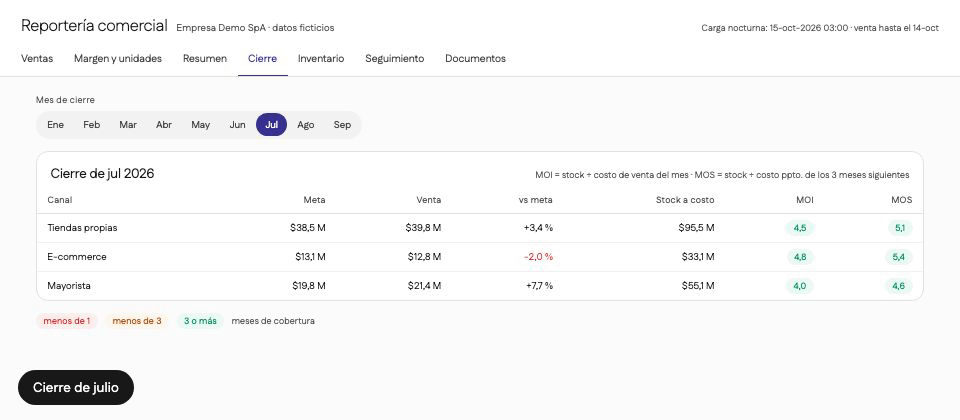Click the green '3 o más' legend chip
960x420 pixels.
coord(200,321)
